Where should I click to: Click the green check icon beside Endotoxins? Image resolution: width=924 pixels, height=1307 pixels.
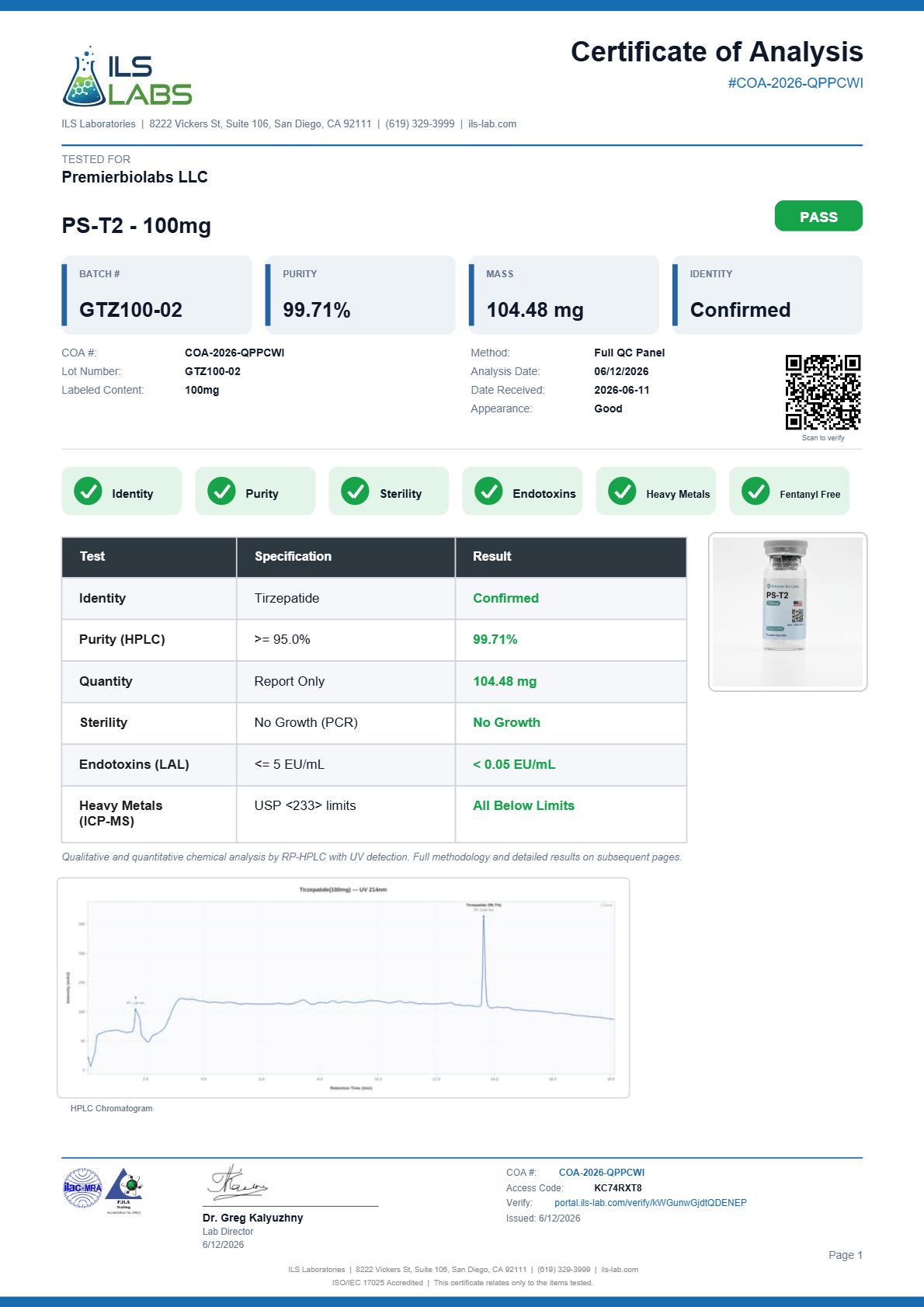coord(488,491)
